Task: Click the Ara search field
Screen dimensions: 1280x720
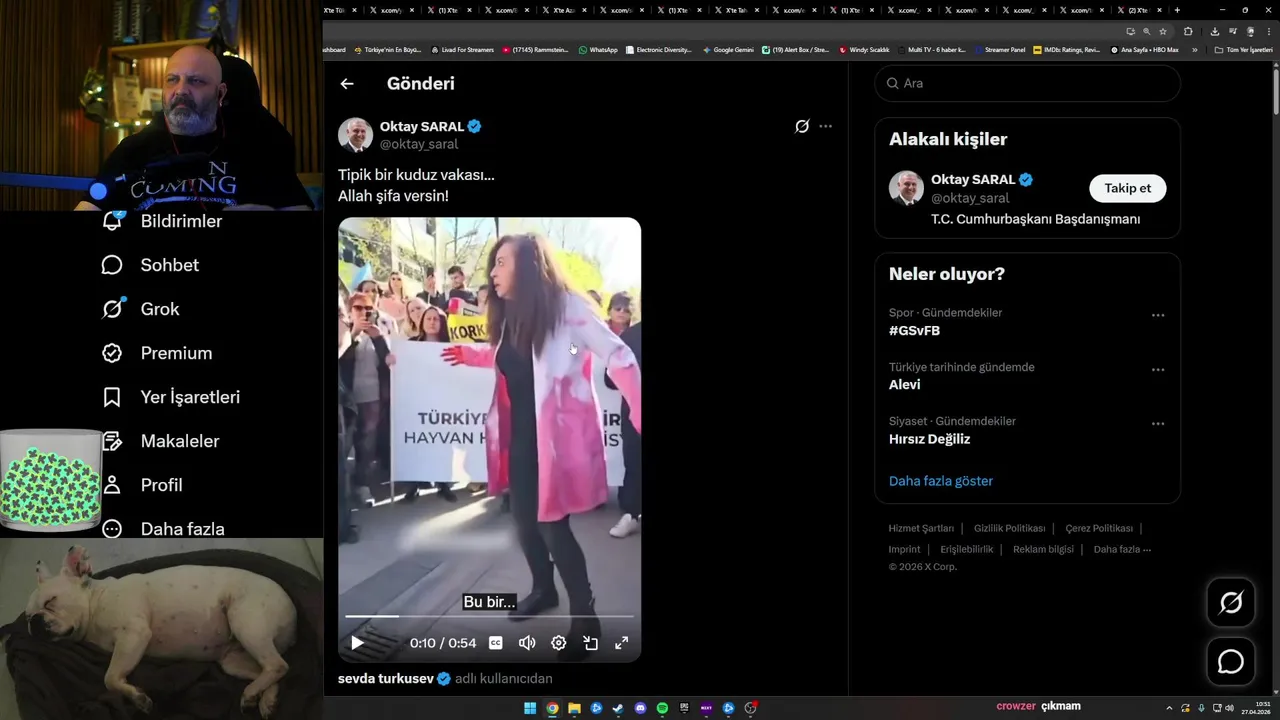Action: [1028, 83]
